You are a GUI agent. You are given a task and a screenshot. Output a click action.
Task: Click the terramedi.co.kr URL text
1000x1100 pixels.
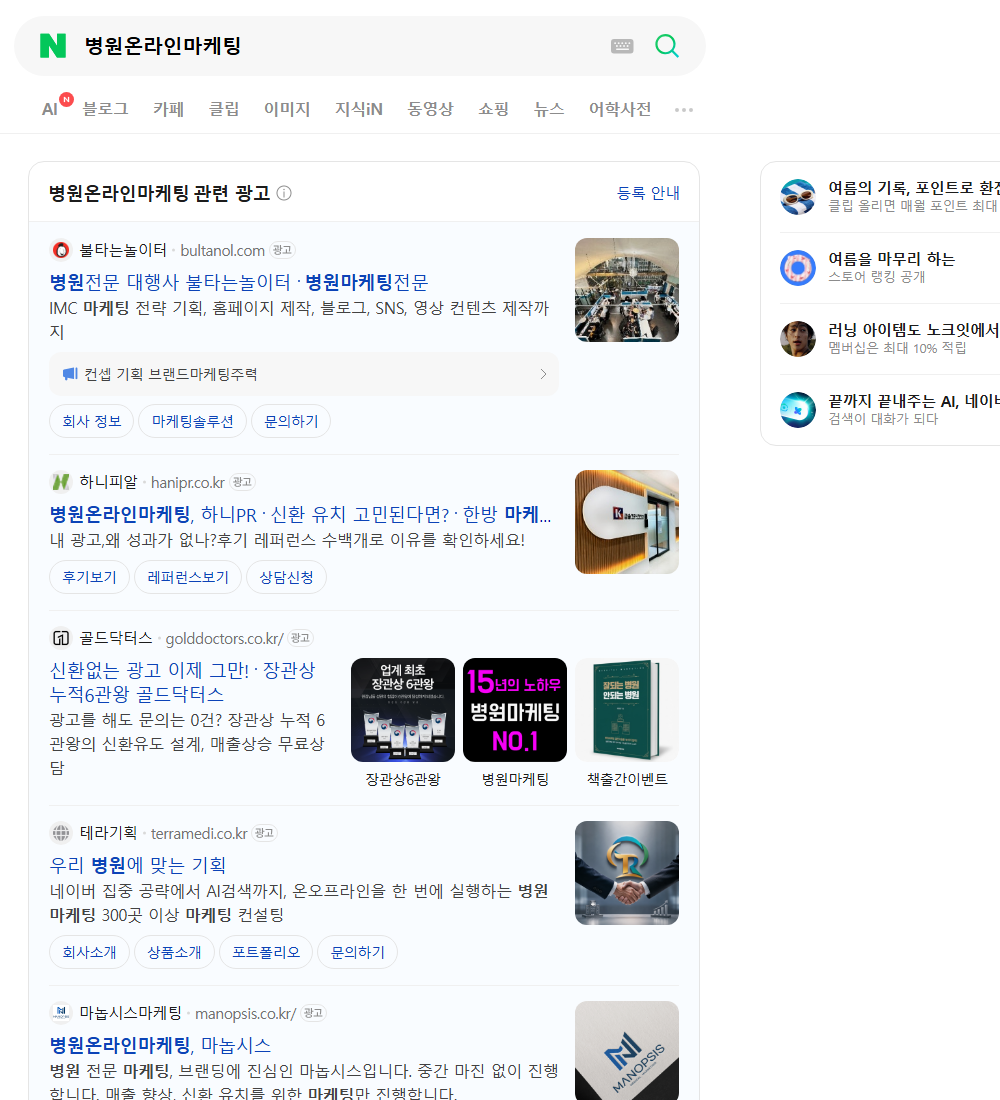coord(199,833)
